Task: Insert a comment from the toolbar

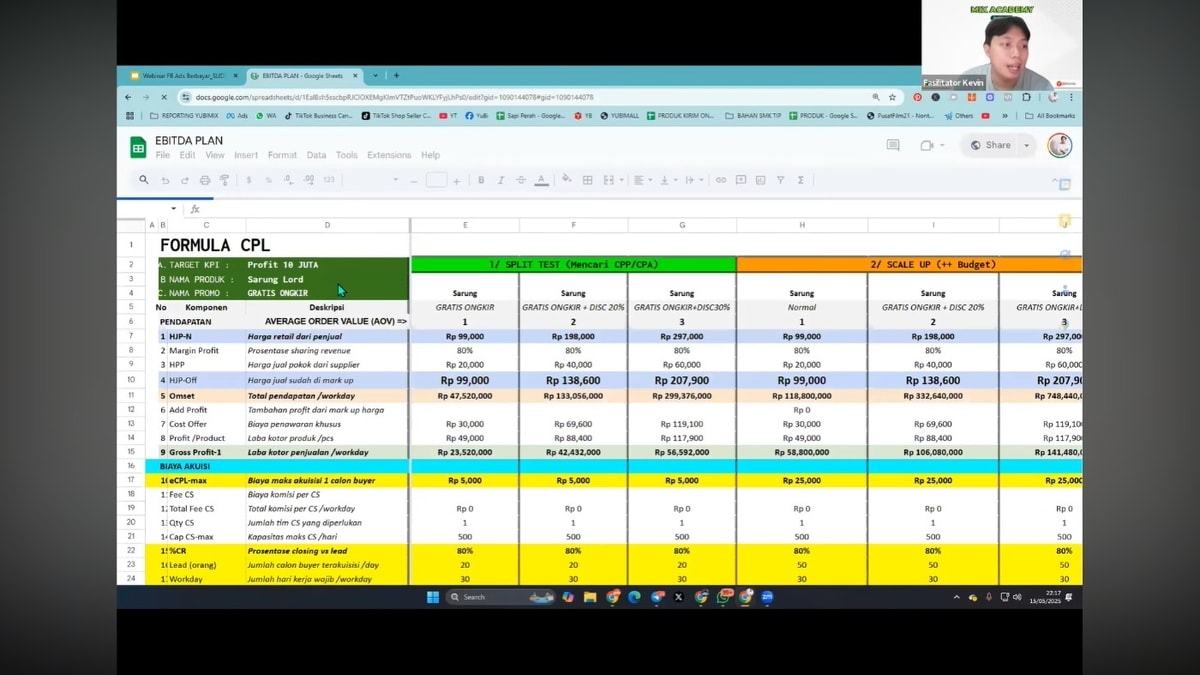Action: (741, 180)
